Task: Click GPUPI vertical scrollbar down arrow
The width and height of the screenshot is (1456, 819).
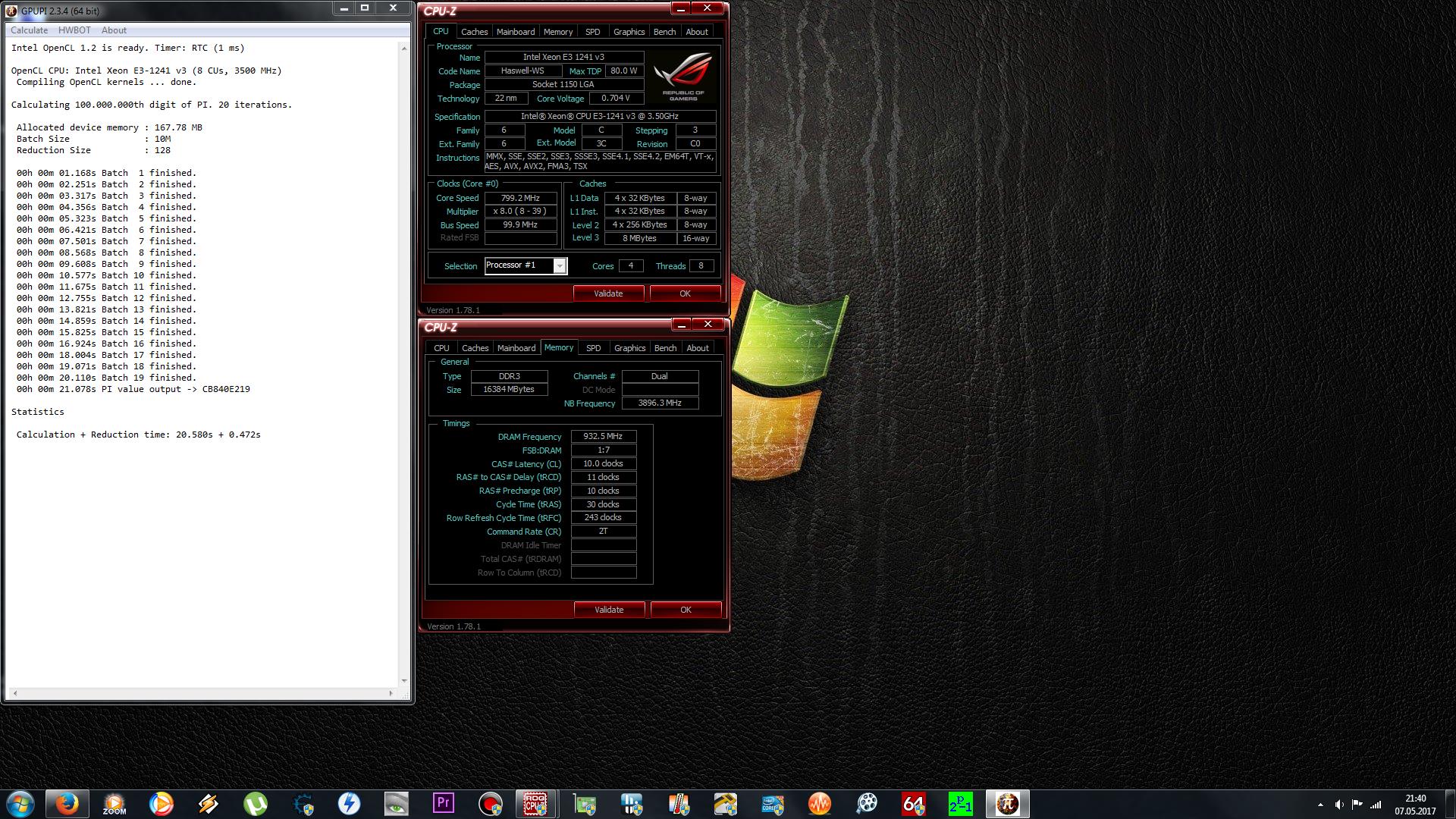Action: (x=404, y=681)
